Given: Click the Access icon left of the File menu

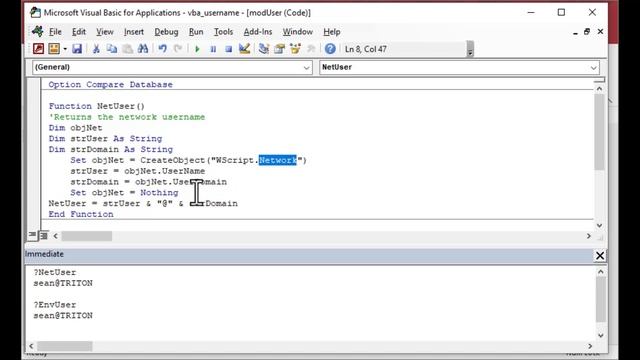Looking at the screenshot, I should coord(38,31).
